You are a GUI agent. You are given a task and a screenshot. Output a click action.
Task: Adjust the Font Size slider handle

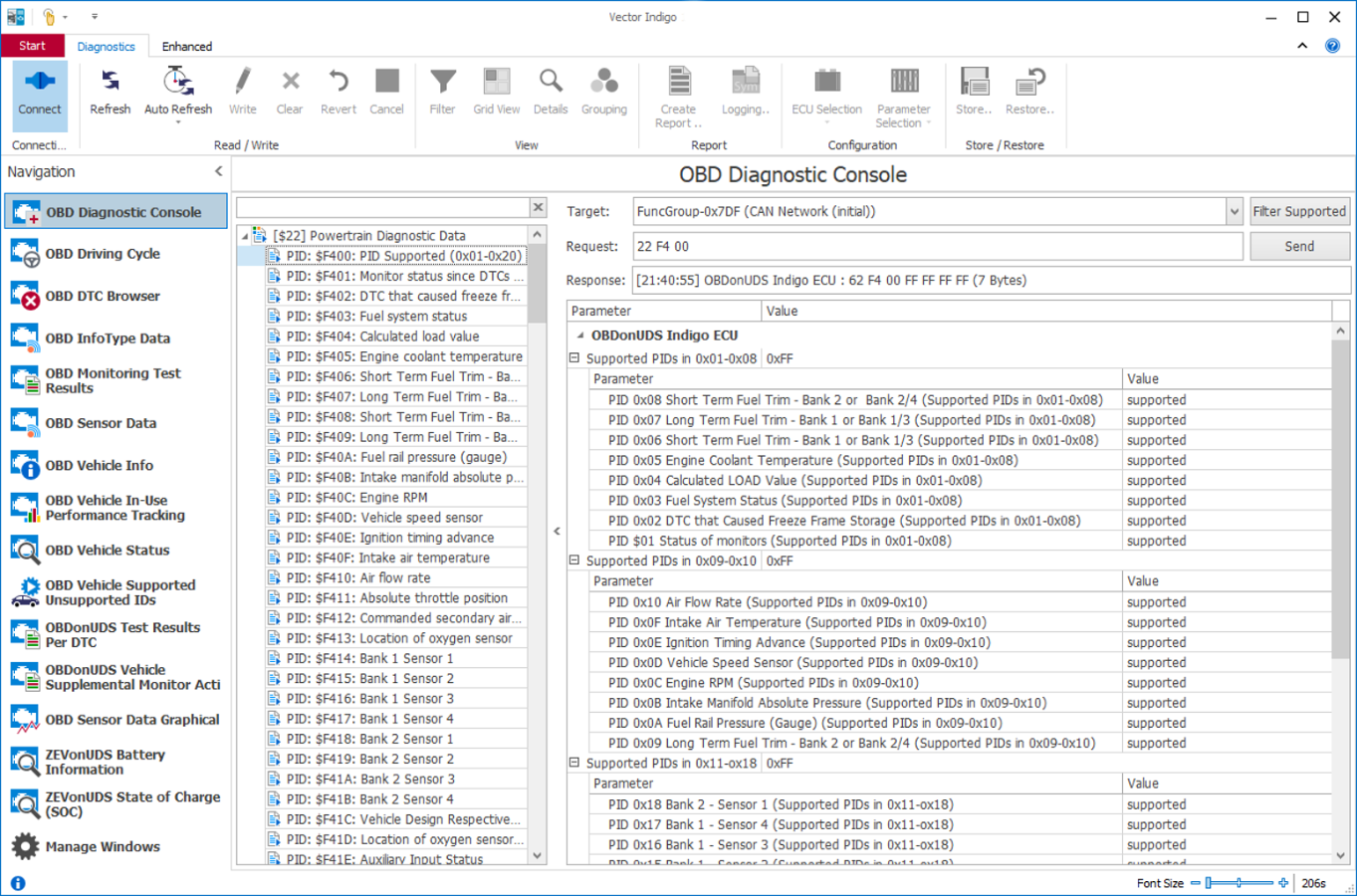(x=1209, y=883)
